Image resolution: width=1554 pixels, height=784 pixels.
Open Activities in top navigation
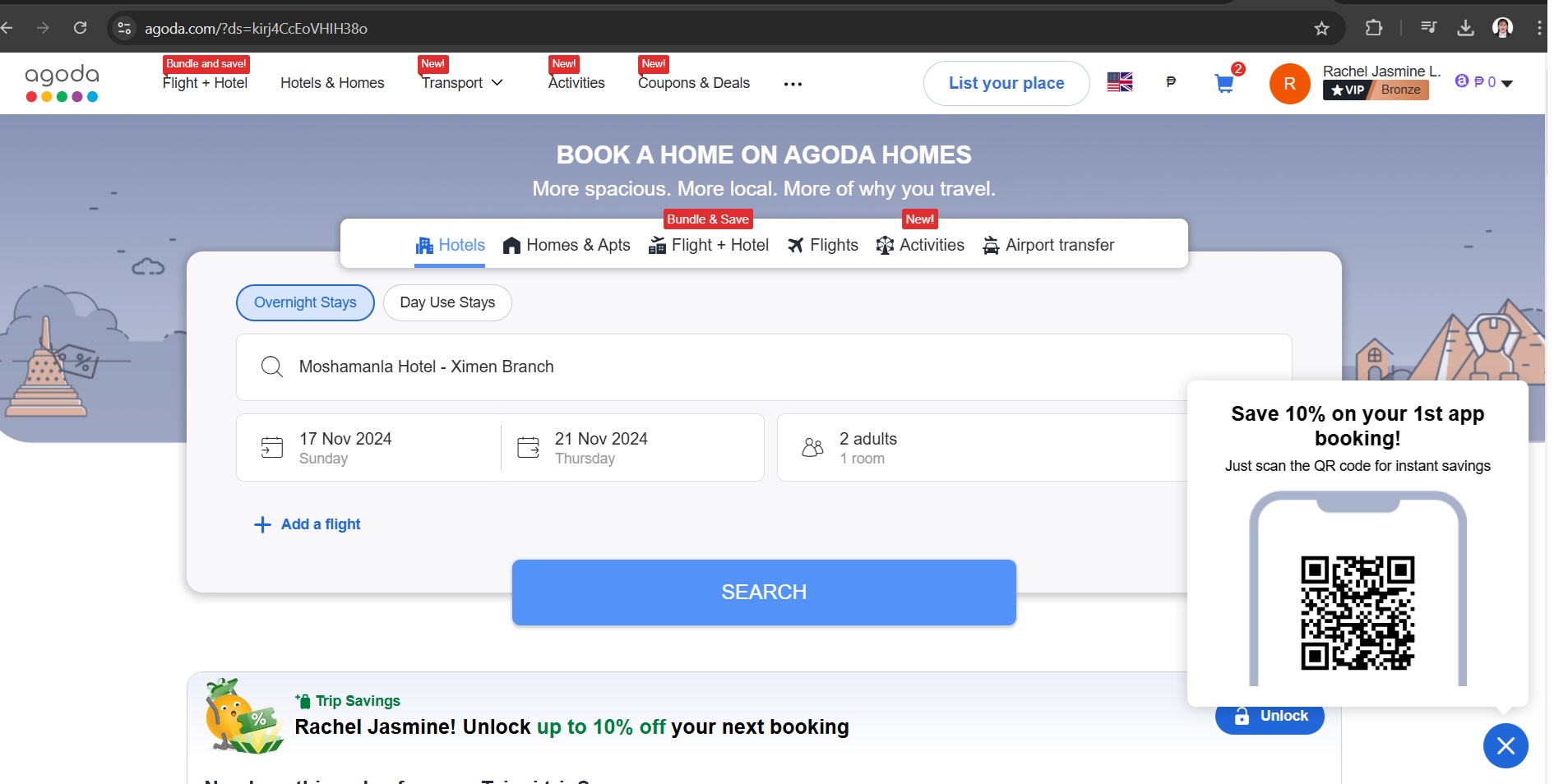tap(576, 83)
